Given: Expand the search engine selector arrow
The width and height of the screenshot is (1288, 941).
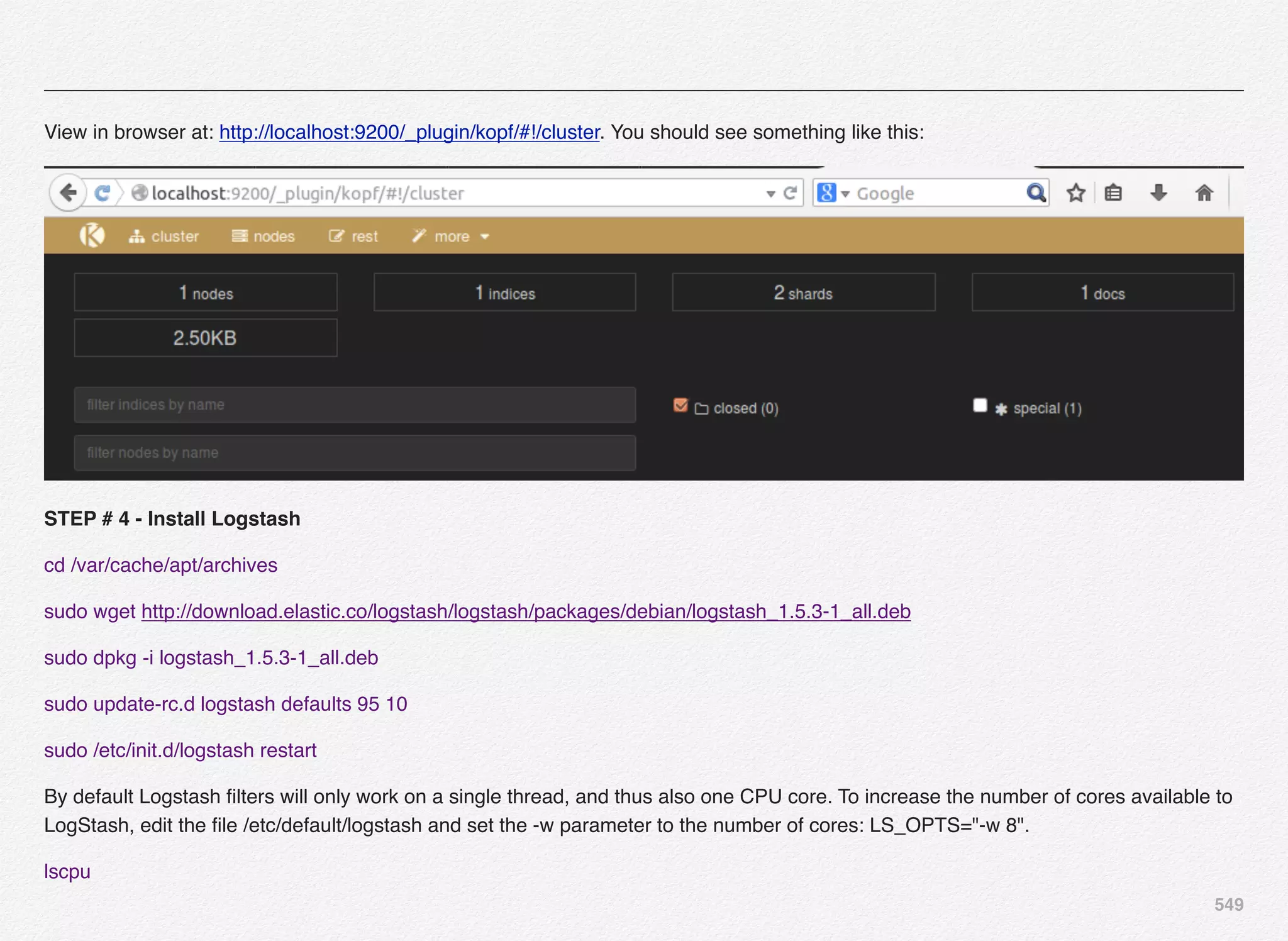Looking at the screenshot, I should point(845,194).
